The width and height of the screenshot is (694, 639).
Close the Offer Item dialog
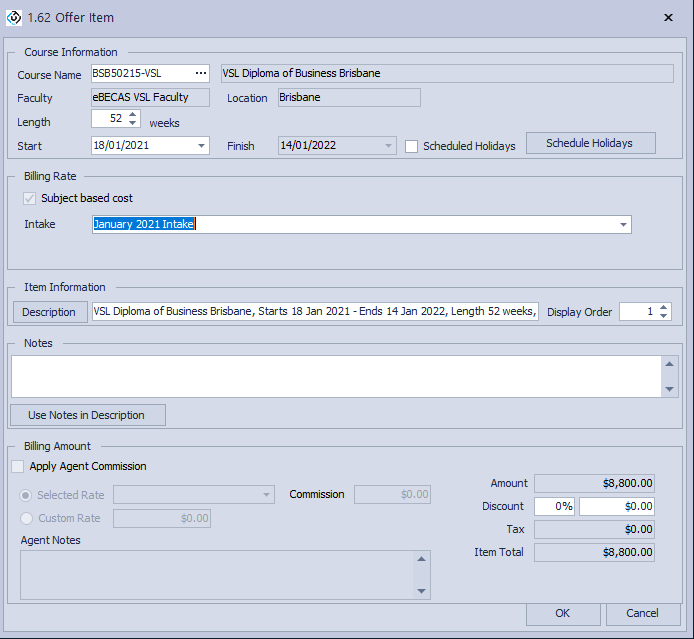click(x=668, y=17)
